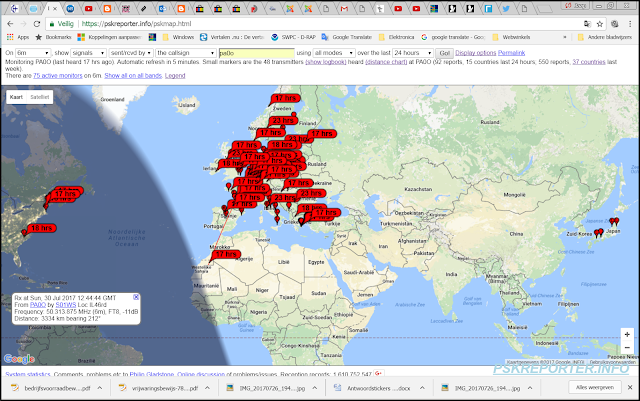Click the '18 hrs' marker in southeastern USA
Screen dimensions: 640x401
(41, 228)
